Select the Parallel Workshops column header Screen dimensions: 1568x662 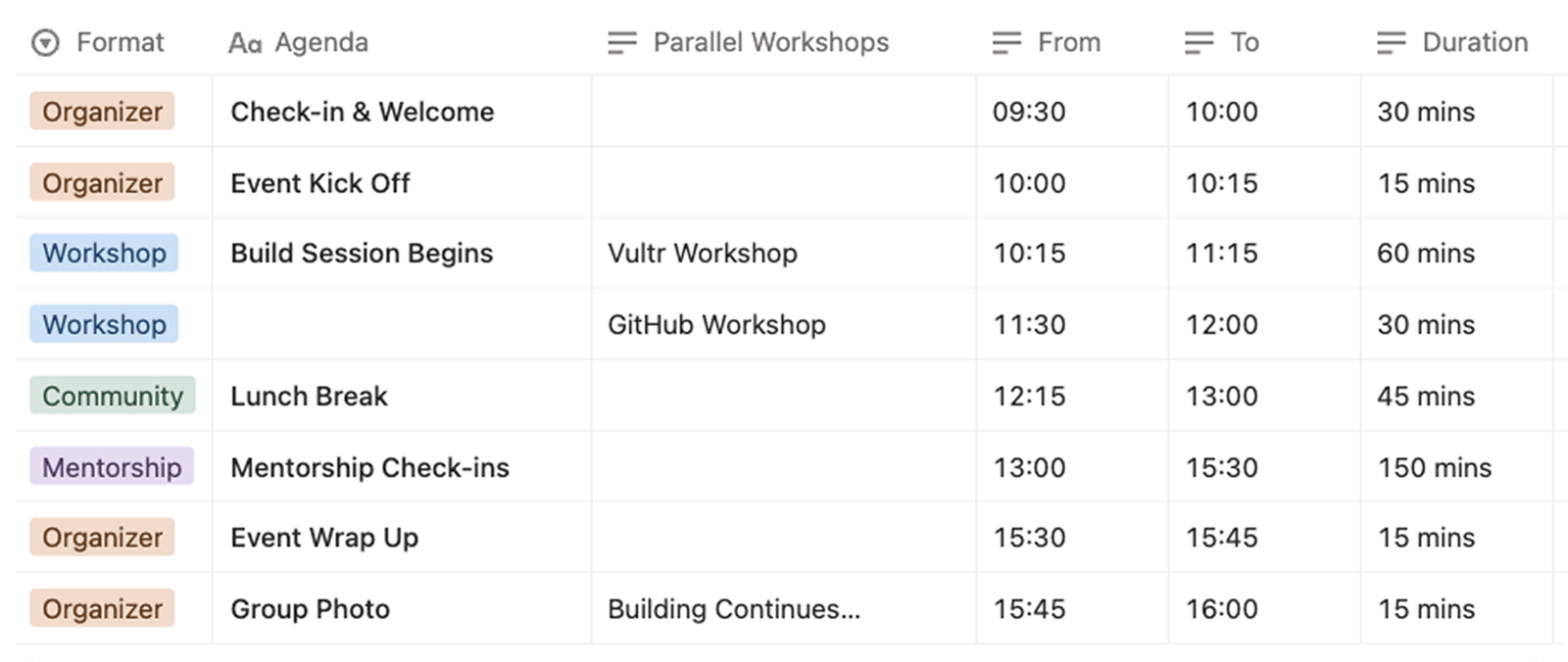tap(770, 43)
